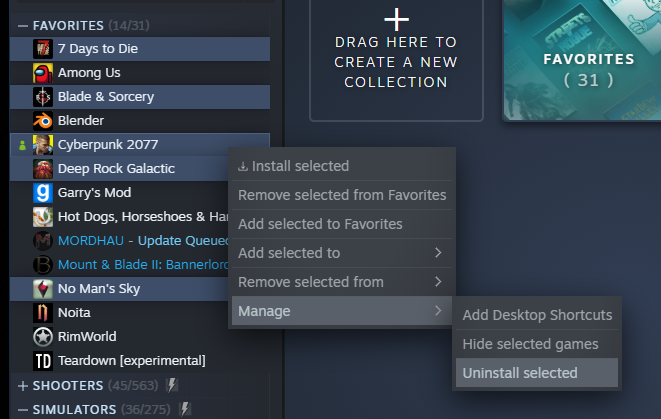Collapse the FAVORITES category
The image size is (661, 419).
coord(23,26)
